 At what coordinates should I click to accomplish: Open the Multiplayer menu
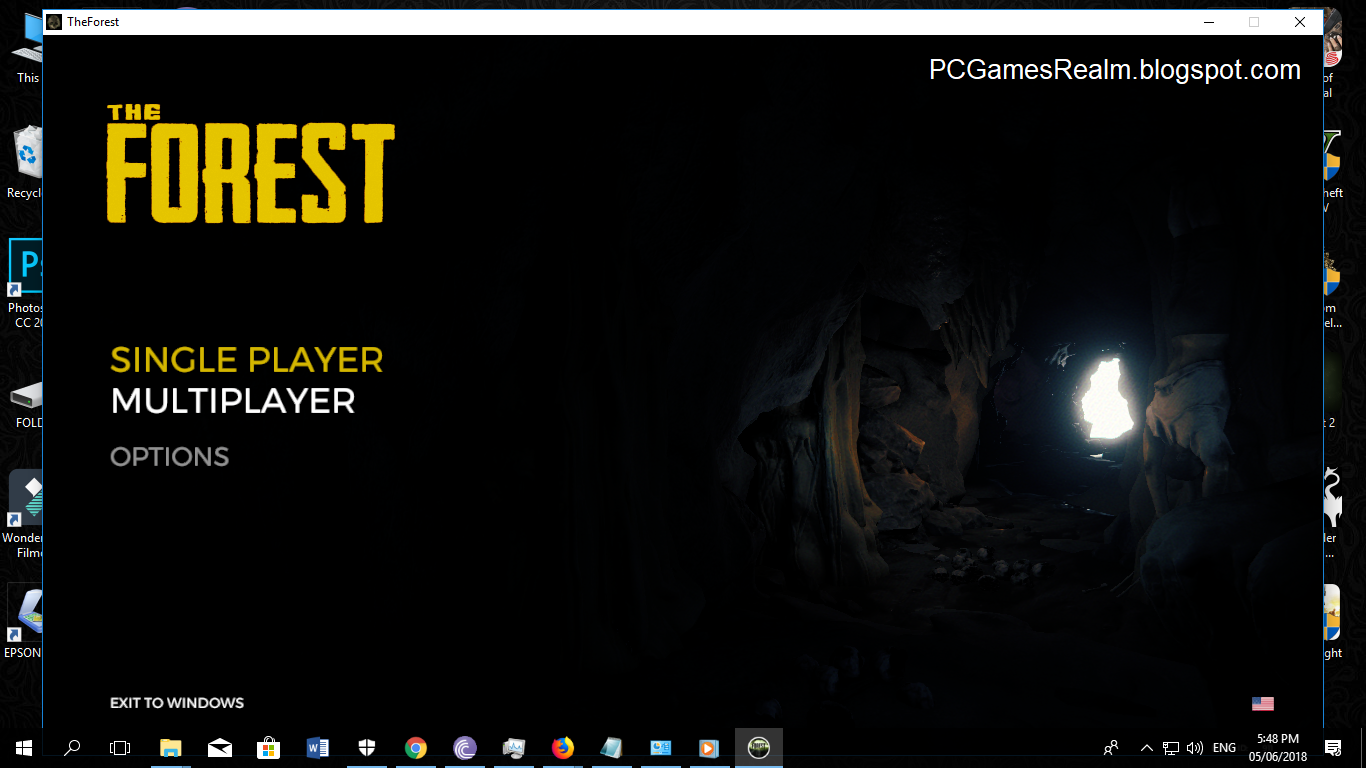(232, 401)
